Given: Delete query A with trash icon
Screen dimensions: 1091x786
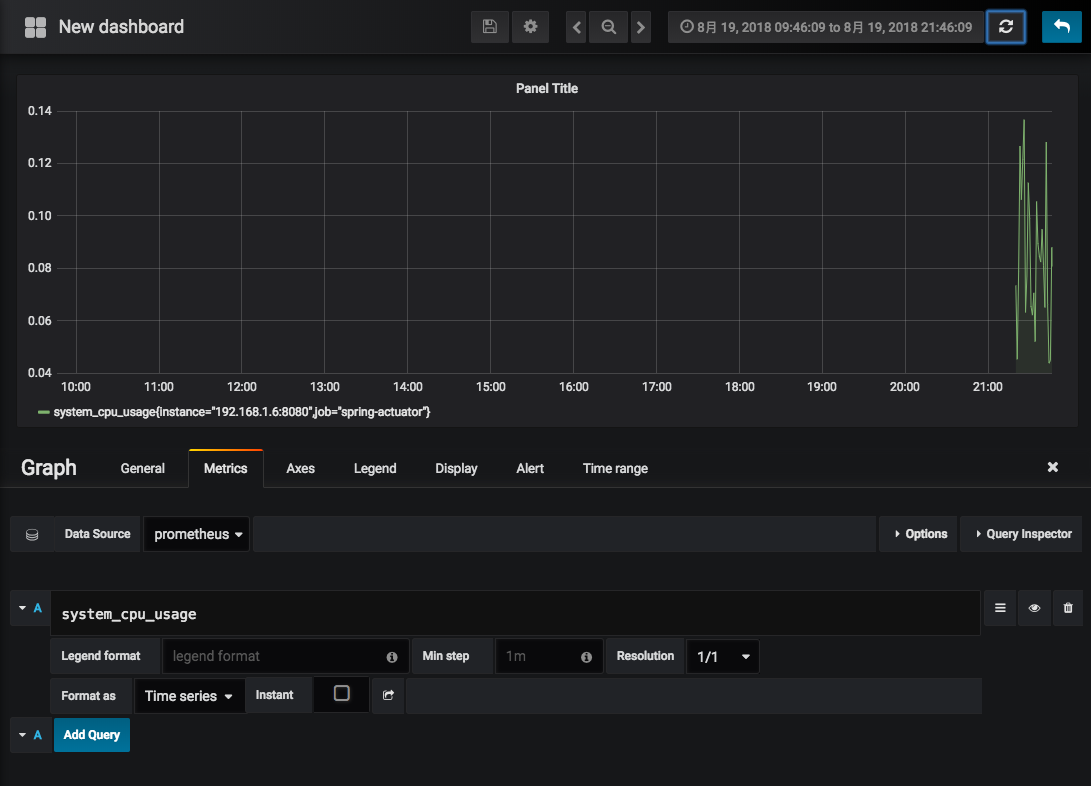Looking at the screenshot, I should pyautogui.click(x=1068, y=608).
